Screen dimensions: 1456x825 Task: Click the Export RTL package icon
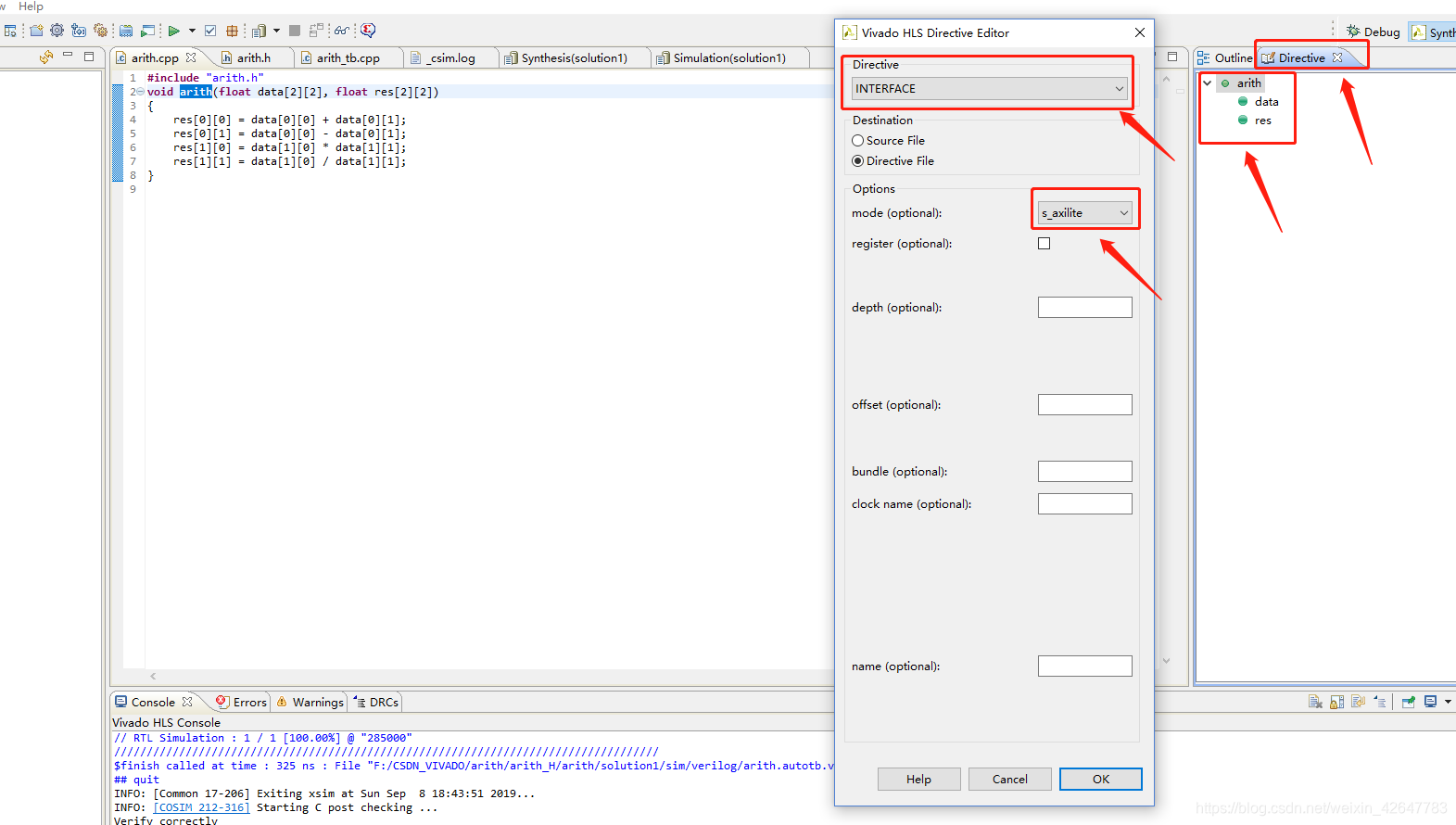tap(232, 31)
